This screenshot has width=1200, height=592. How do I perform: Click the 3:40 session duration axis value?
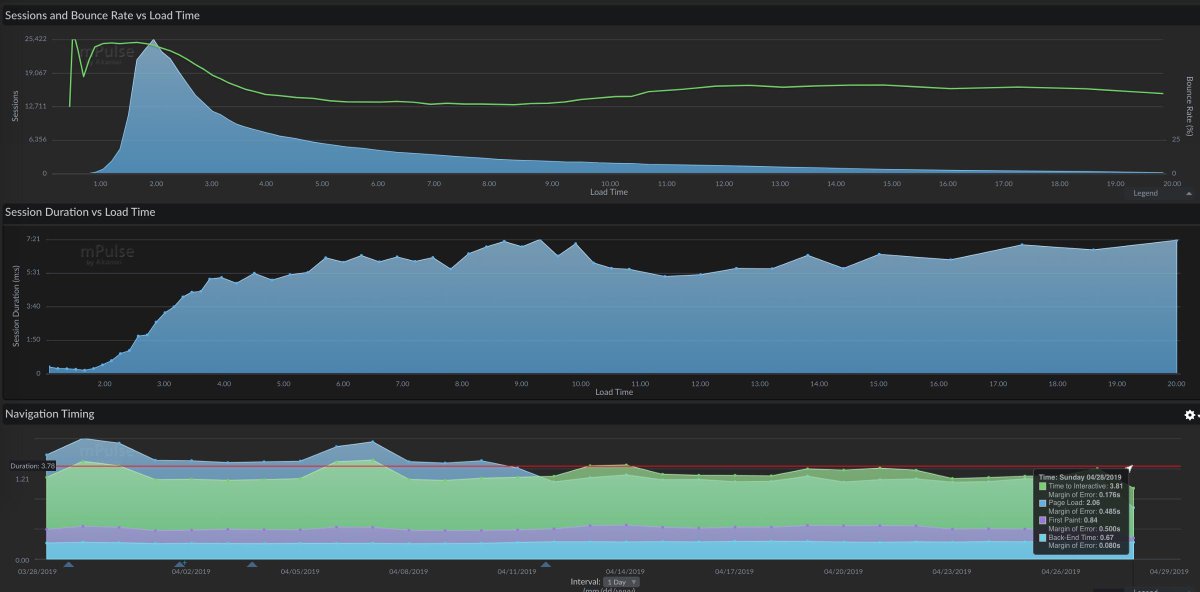point(33,305)
